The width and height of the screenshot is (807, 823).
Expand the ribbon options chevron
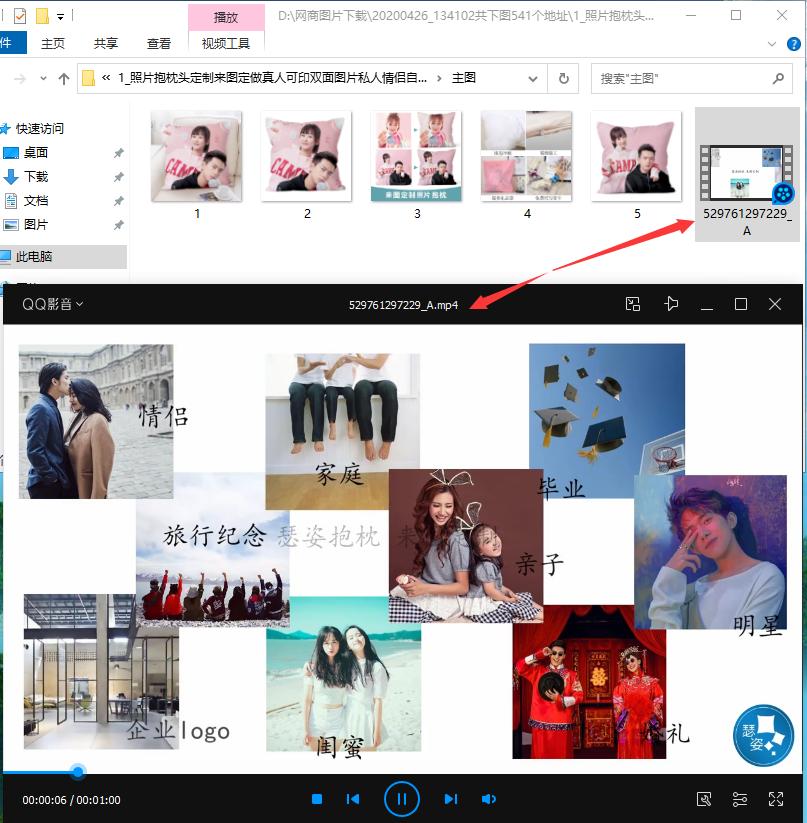point(771,44)
